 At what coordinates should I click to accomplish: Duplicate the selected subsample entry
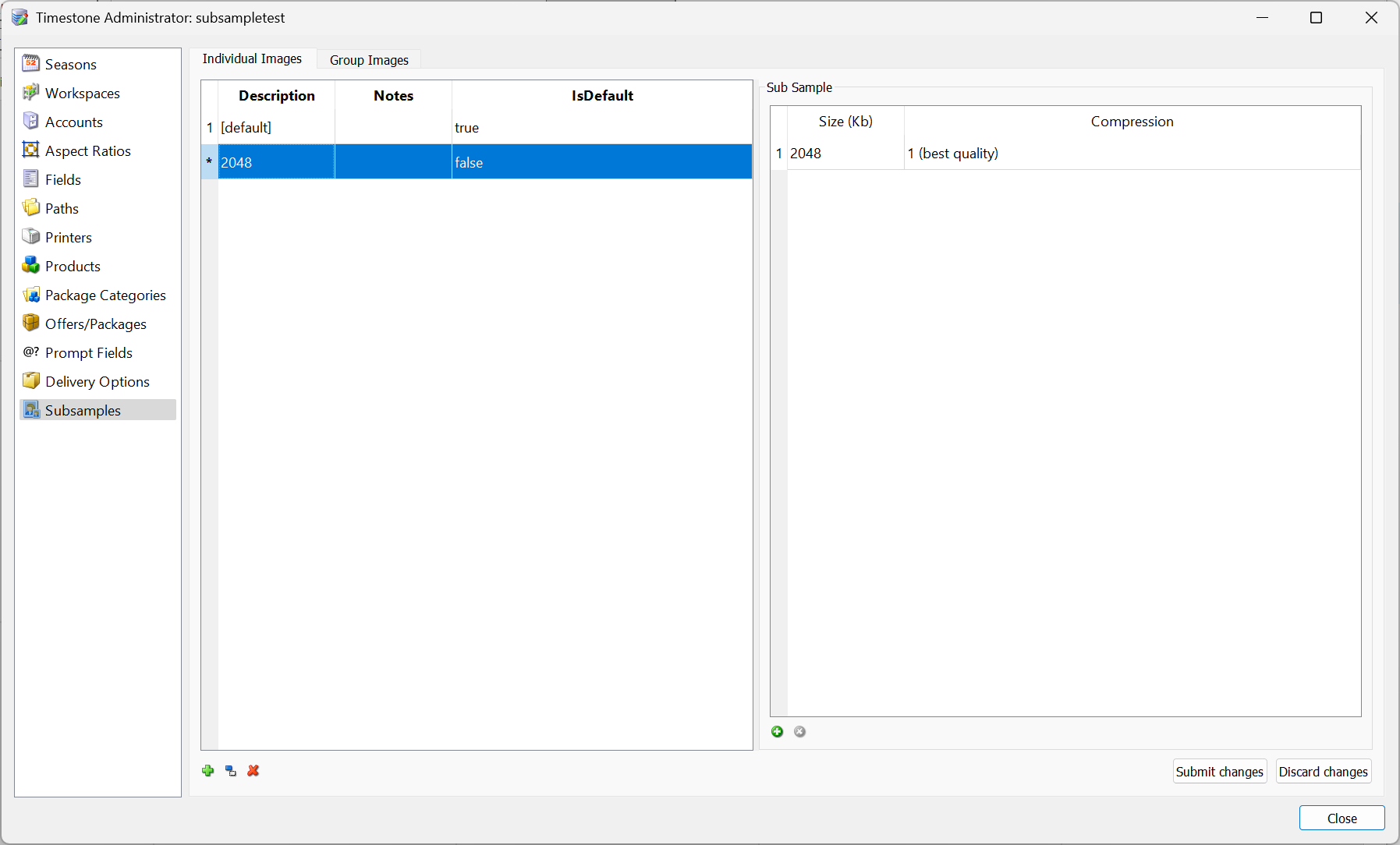tap(231, 771)
